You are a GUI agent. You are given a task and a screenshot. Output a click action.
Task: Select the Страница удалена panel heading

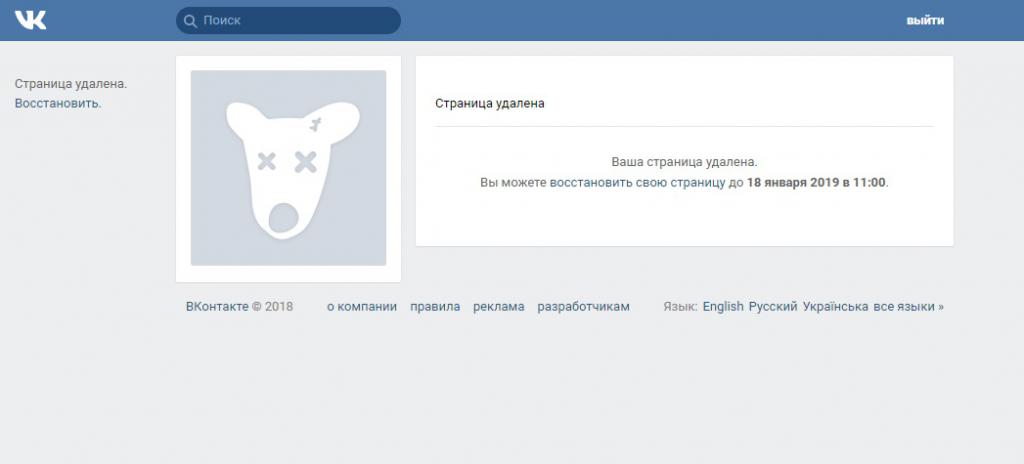tap(490, 103)
